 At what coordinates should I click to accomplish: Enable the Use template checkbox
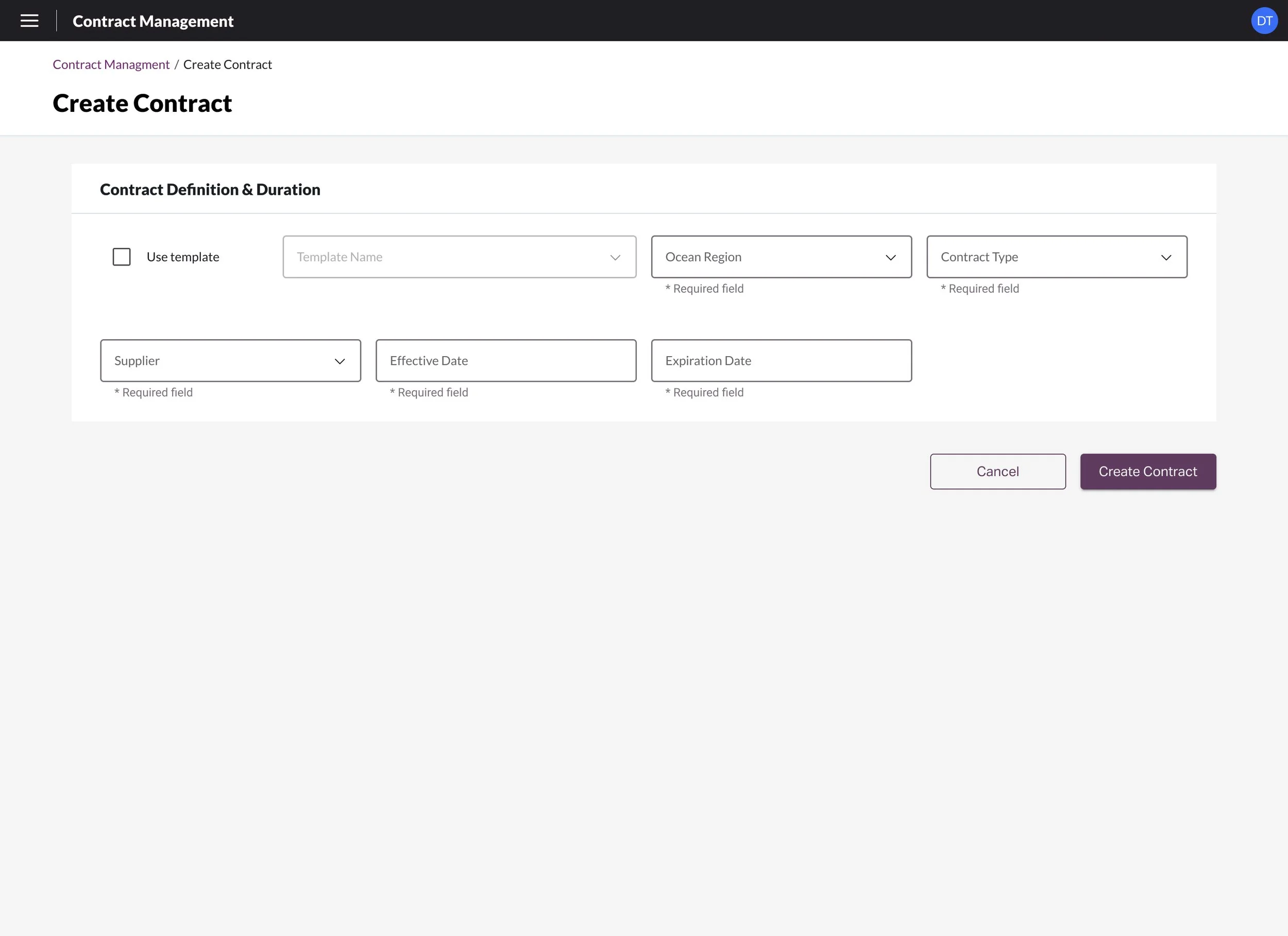[122, 257]
